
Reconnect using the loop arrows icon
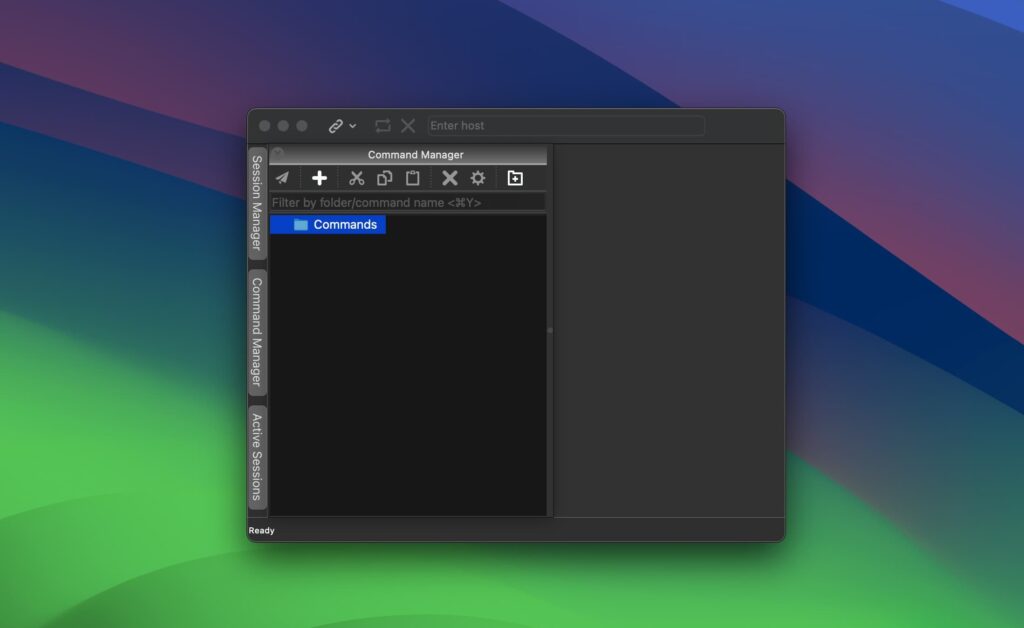tap(383, 125)
